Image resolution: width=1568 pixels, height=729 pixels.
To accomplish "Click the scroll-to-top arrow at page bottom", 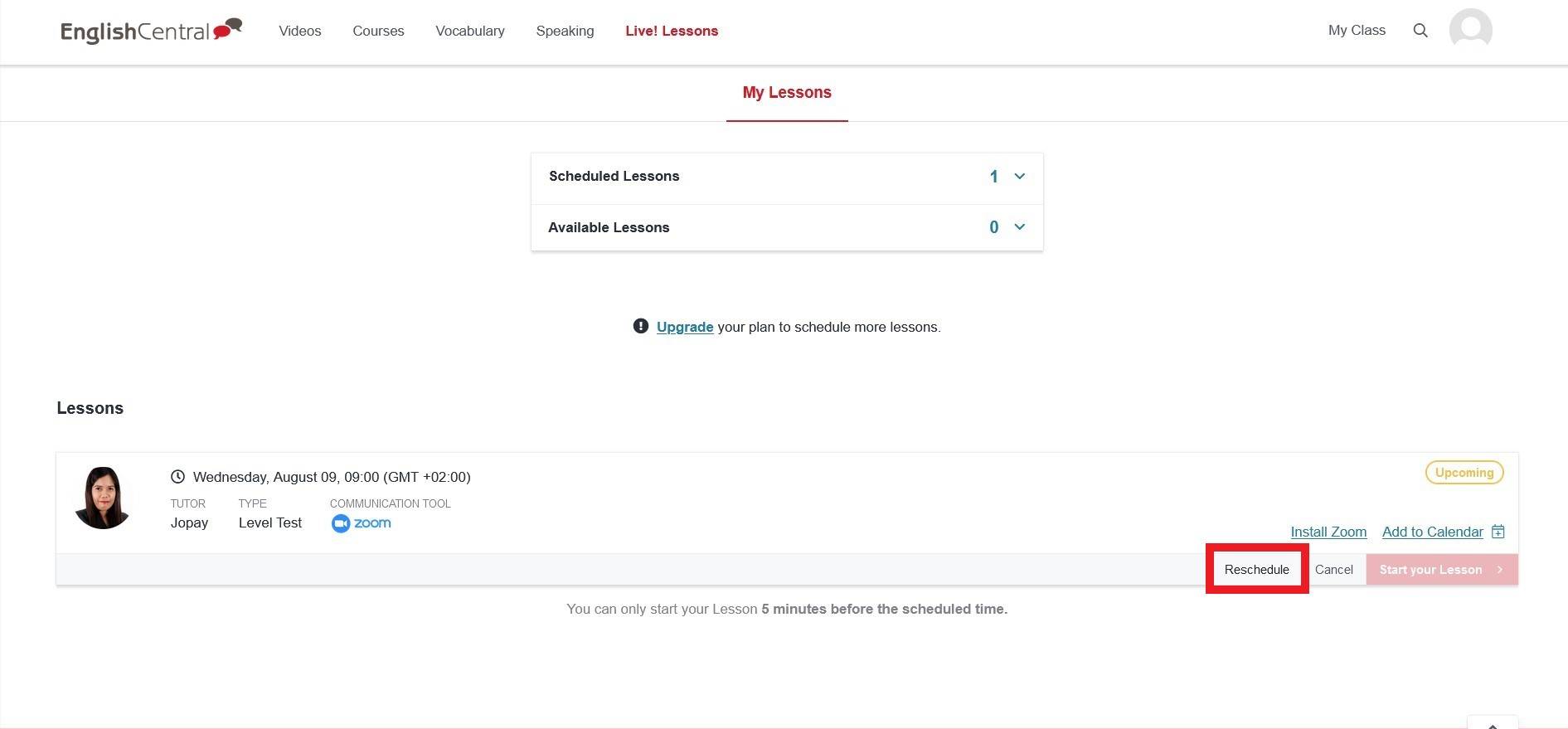I will pyautogui.click(x=1493, y=724).
